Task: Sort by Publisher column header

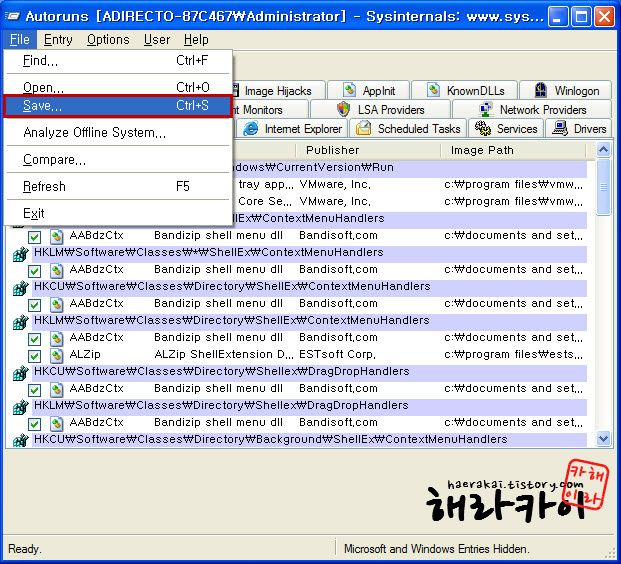Action: point(368,150)
